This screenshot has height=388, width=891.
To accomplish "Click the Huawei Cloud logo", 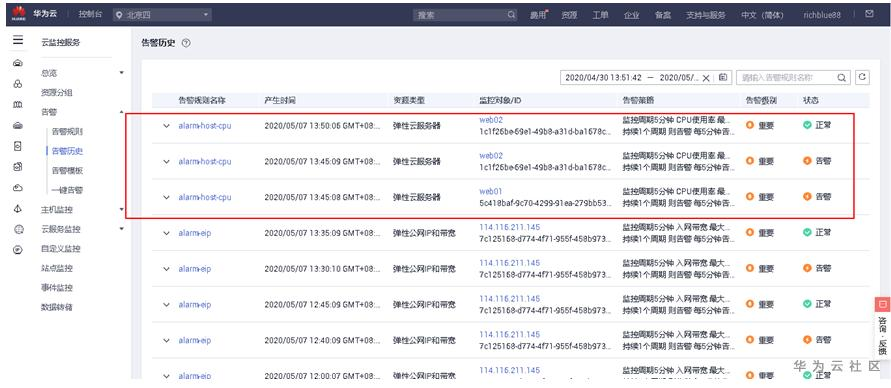I will (20, 14).
